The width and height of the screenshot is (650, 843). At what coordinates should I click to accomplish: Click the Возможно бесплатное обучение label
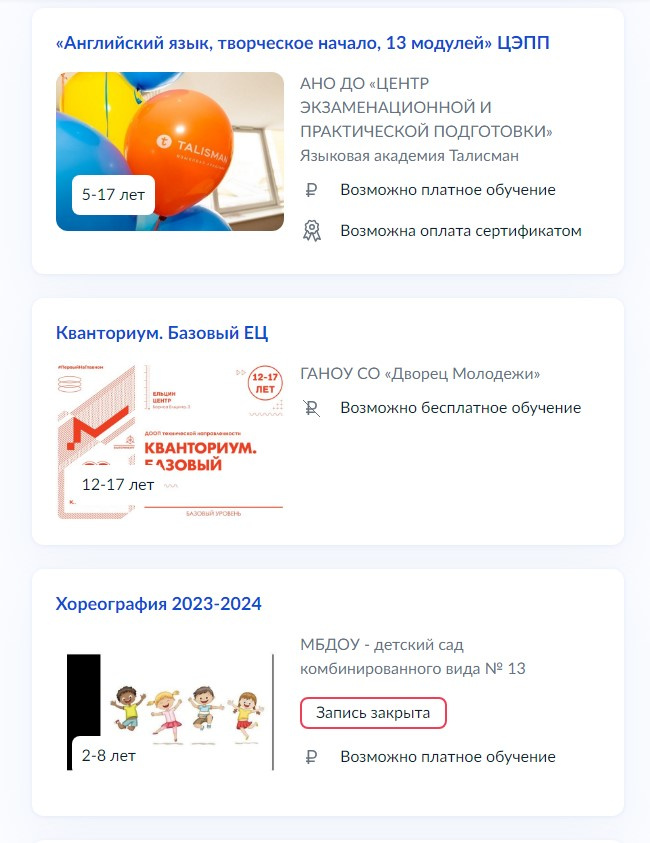[x=461, y=408]
